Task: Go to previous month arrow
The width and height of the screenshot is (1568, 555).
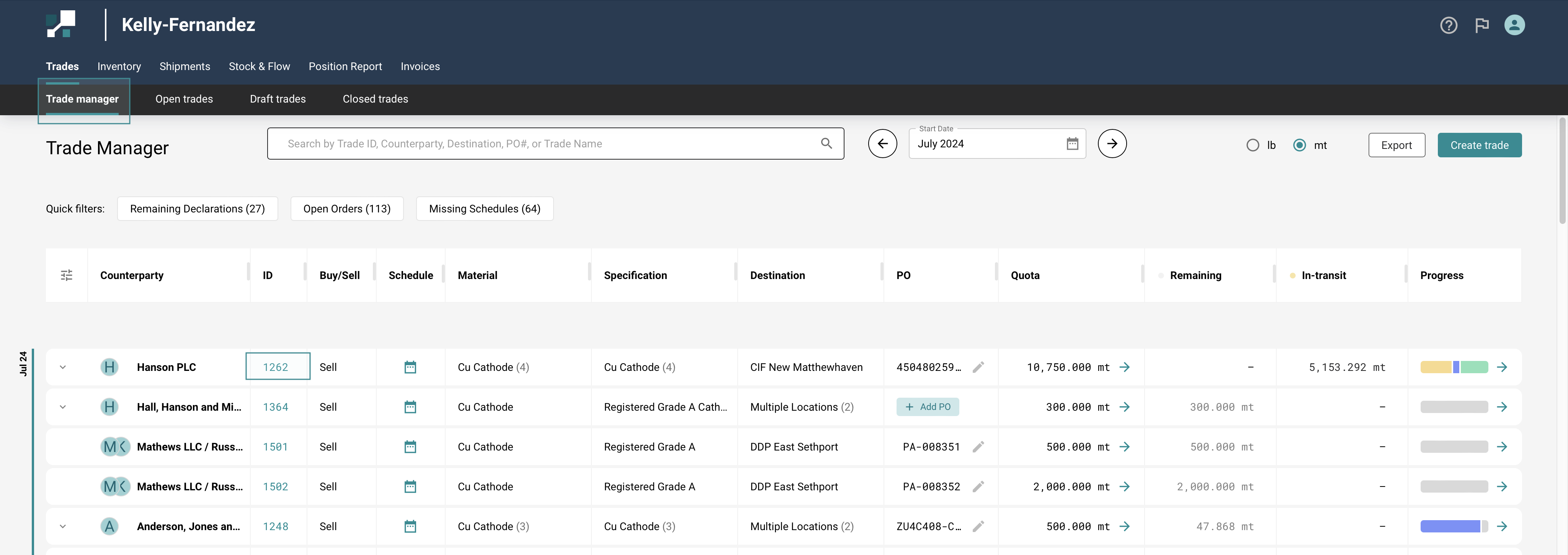Action: point(882,144)
